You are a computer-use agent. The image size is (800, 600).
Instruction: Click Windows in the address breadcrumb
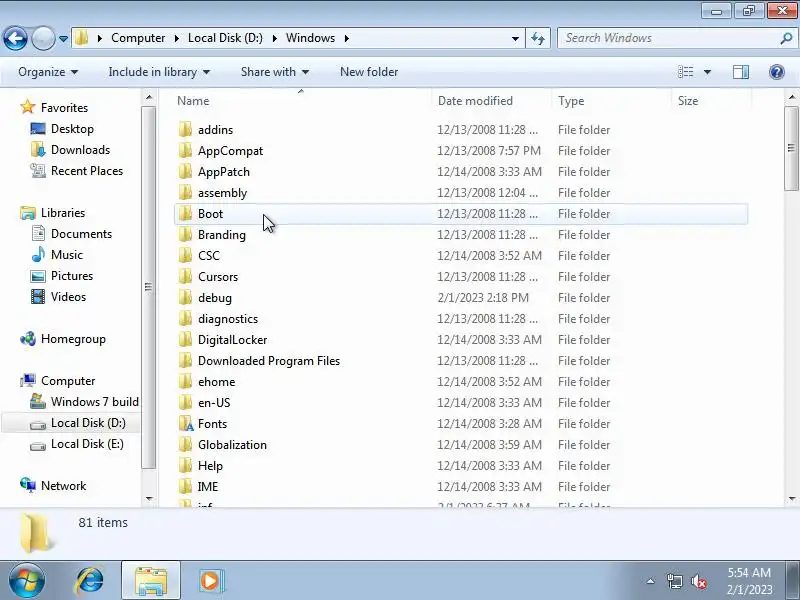(x=310, y=38)
